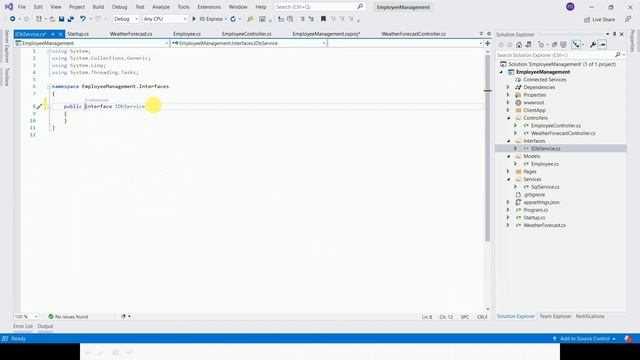
Task: Open the Extensions menu
Action: [x=209, y=7]
